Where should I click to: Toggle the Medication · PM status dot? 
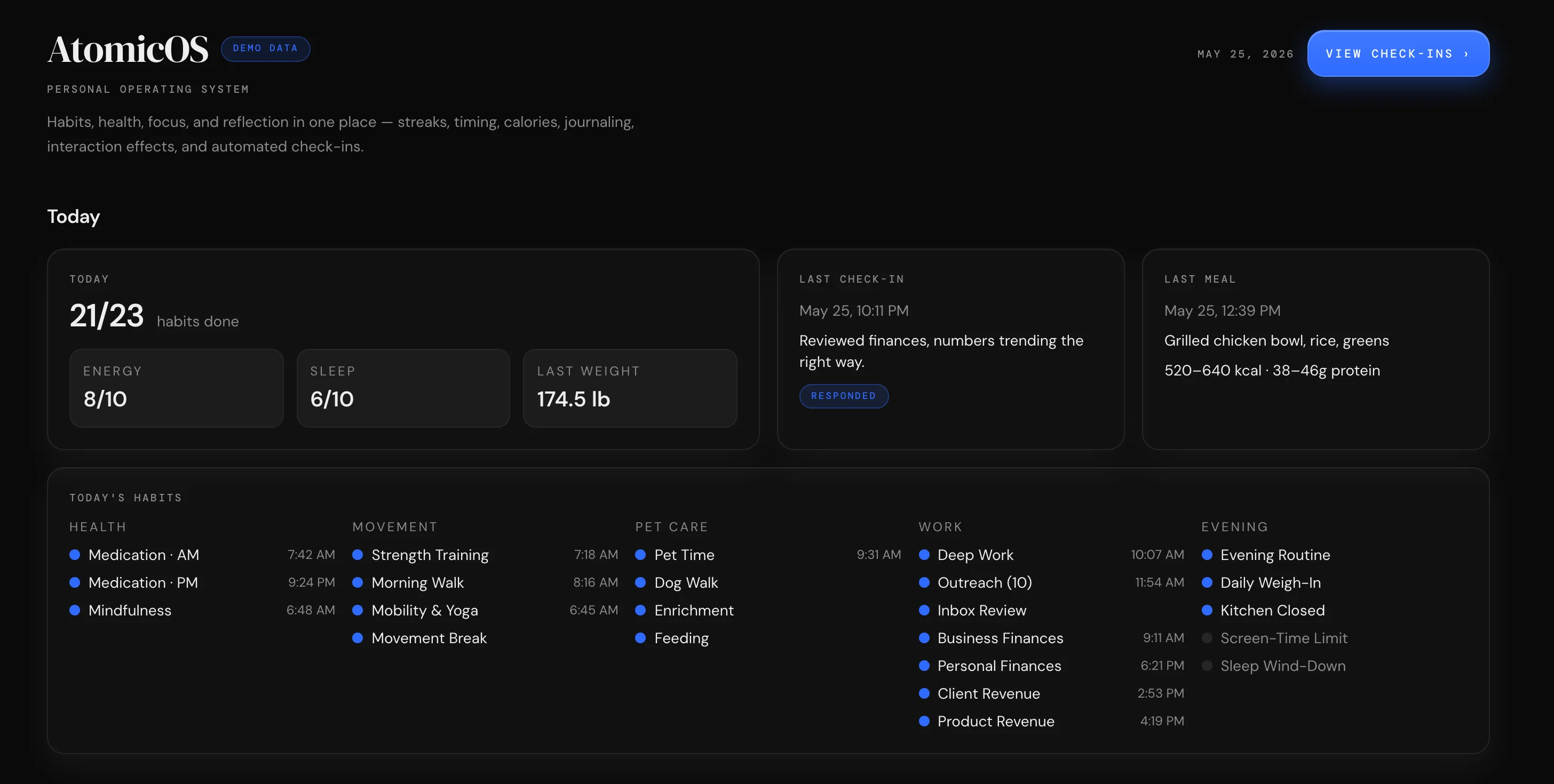[75, 582]
